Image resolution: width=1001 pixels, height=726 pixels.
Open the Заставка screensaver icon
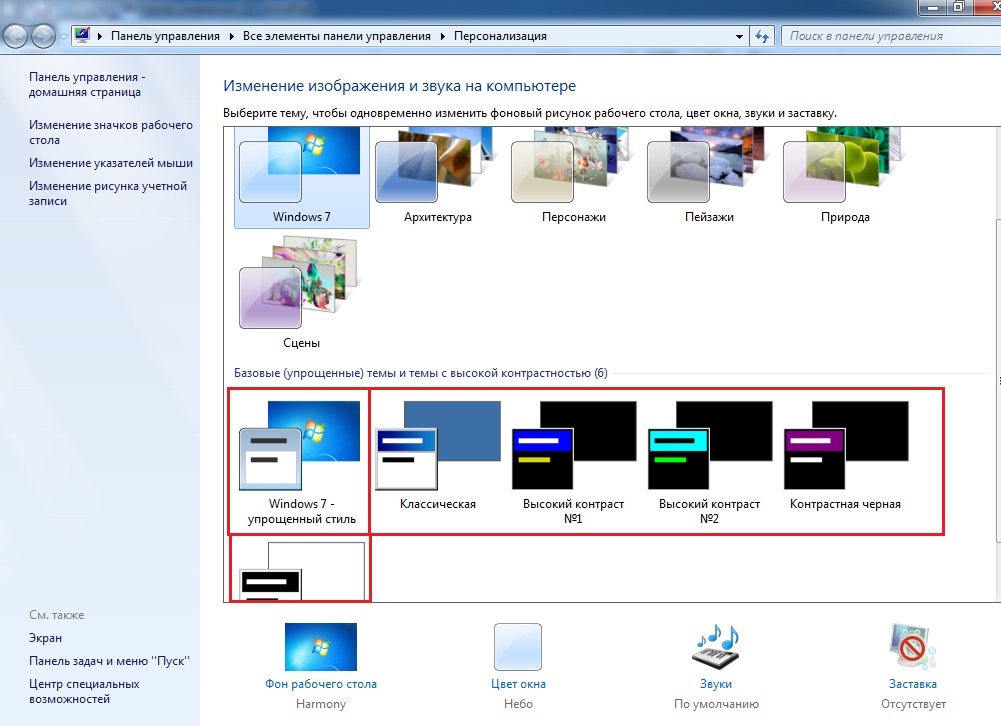pyautogui.click(x=913, y=646)
